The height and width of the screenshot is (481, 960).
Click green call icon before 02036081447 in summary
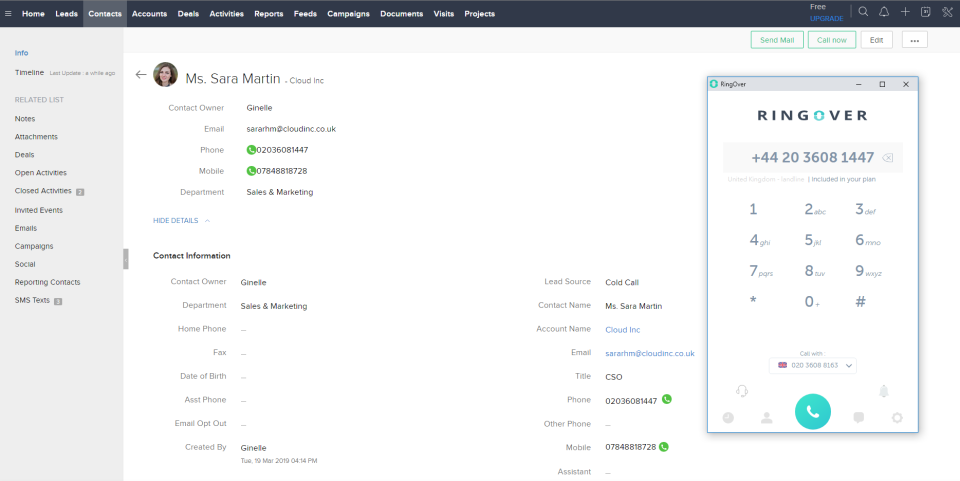click(251, 150)
